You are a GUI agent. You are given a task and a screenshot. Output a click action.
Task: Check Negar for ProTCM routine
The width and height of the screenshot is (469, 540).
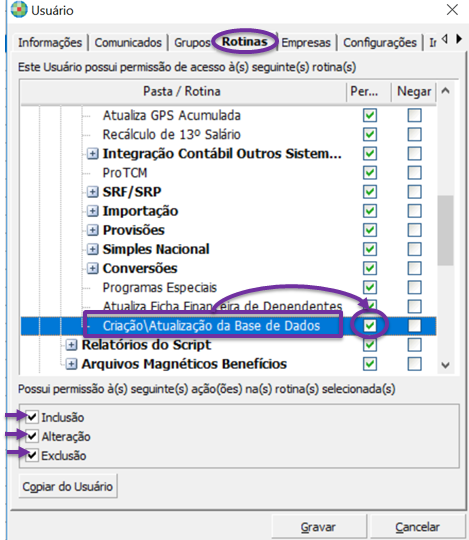(x=415, y=173)
